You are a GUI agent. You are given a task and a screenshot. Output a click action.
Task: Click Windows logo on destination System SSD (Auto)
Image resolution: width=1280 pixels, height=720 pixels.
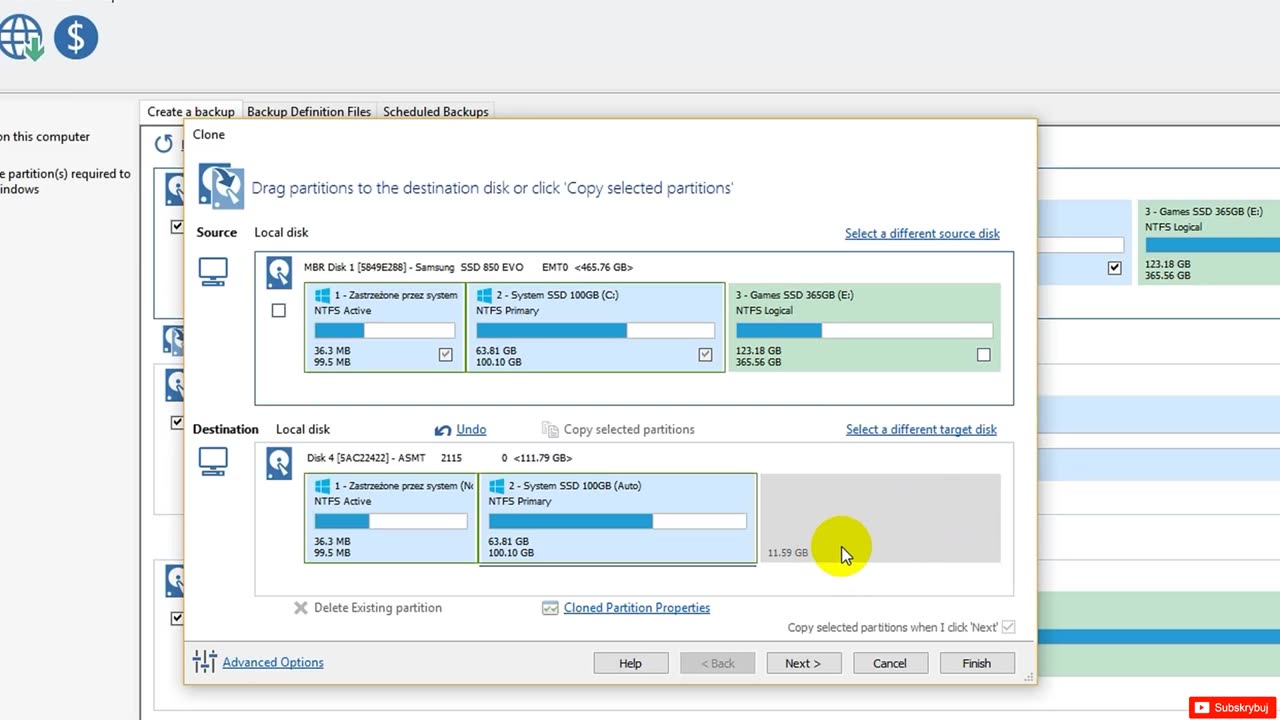point(496,486)
